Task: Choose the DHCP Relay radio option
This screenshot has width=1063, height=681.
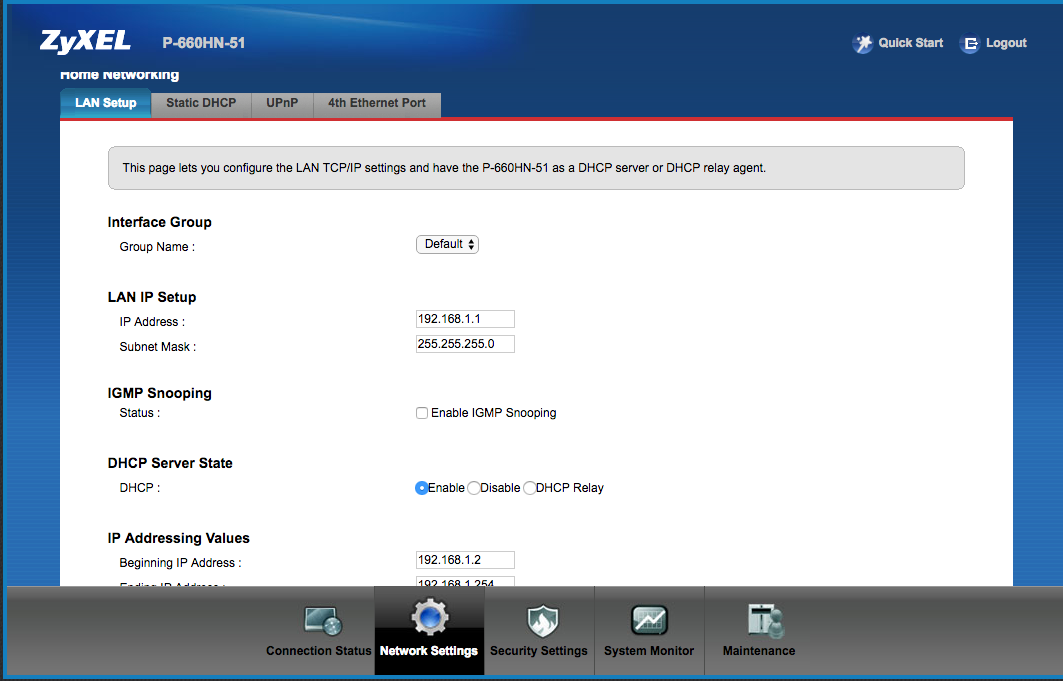Action: point(530,488)
